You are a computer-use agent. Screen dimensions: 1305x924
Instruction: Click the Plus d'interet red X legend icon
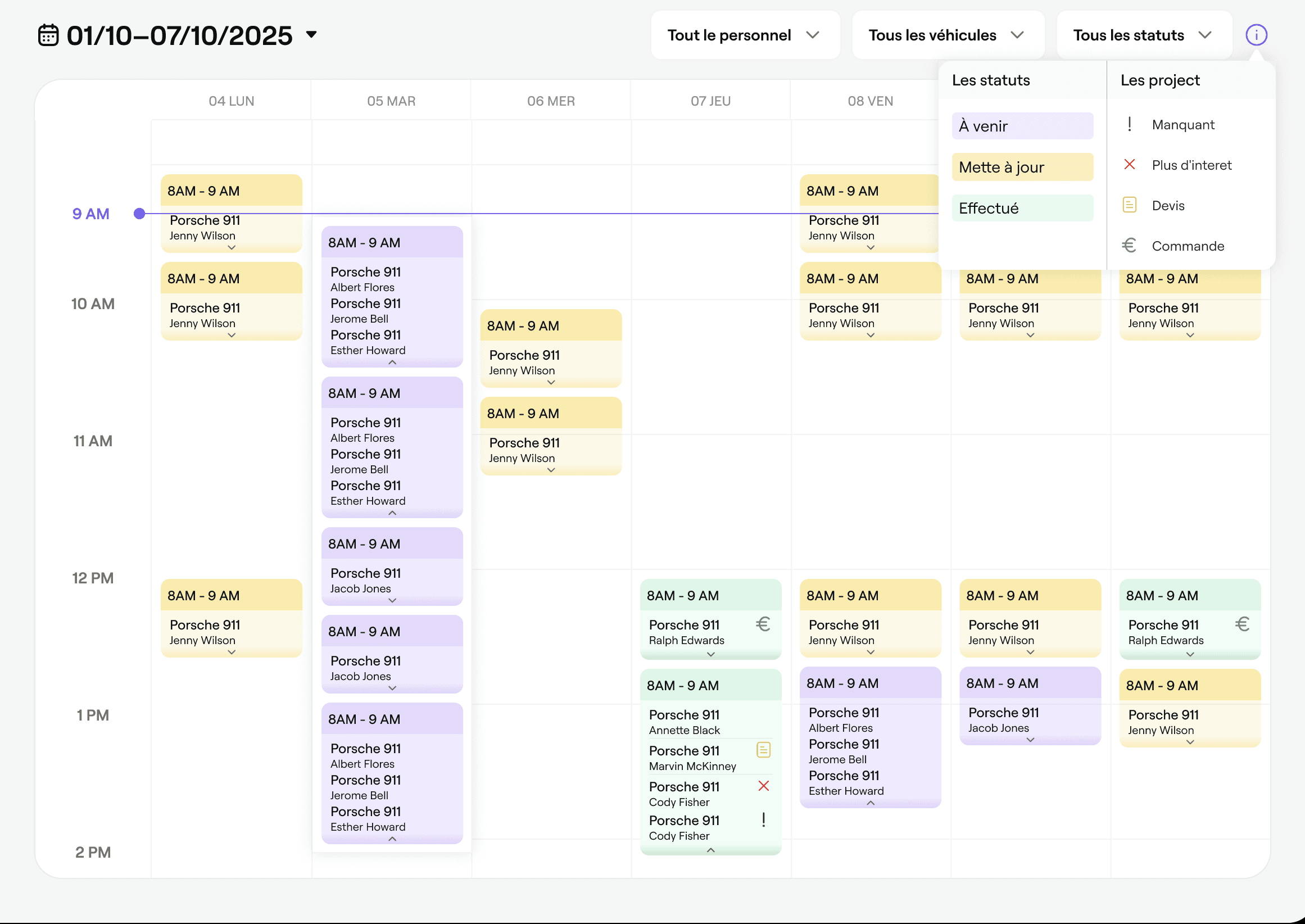click(1129, 165)
